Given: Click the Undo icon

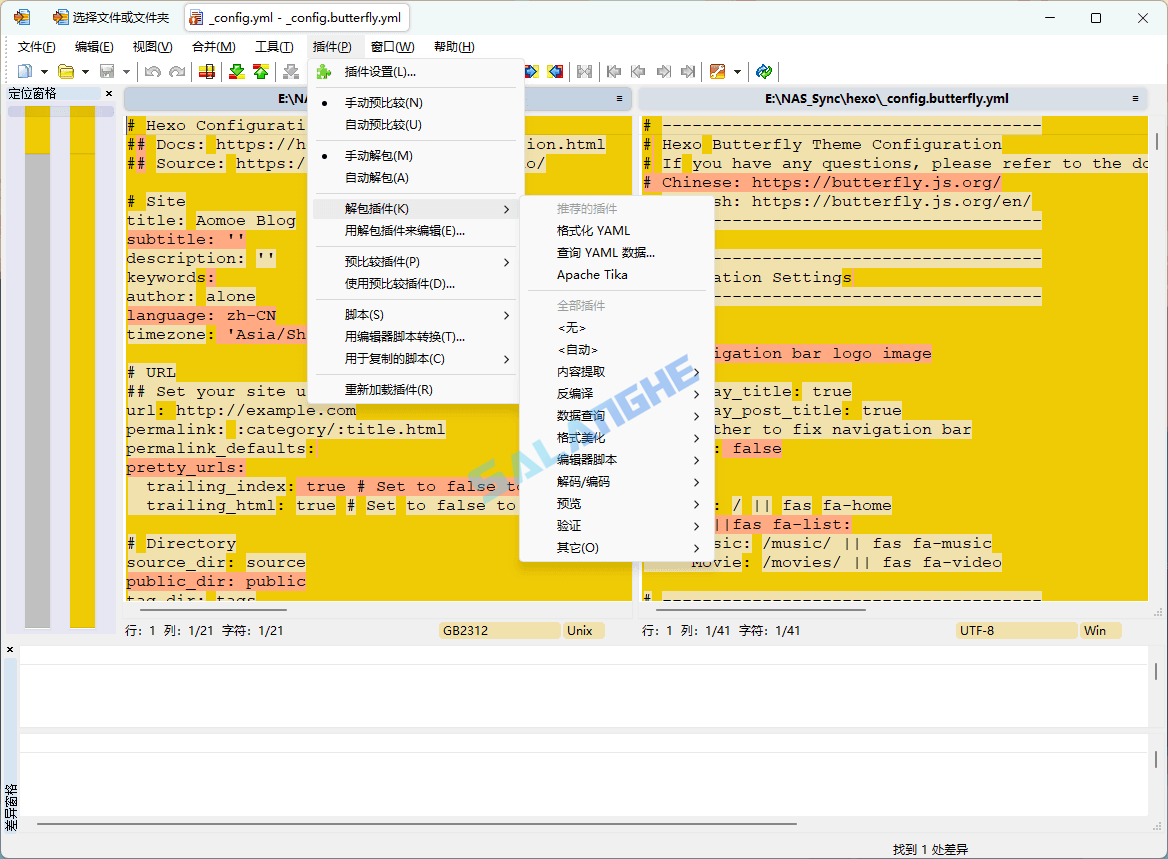Looking at the screenshot, I should (x=152, y=71).
